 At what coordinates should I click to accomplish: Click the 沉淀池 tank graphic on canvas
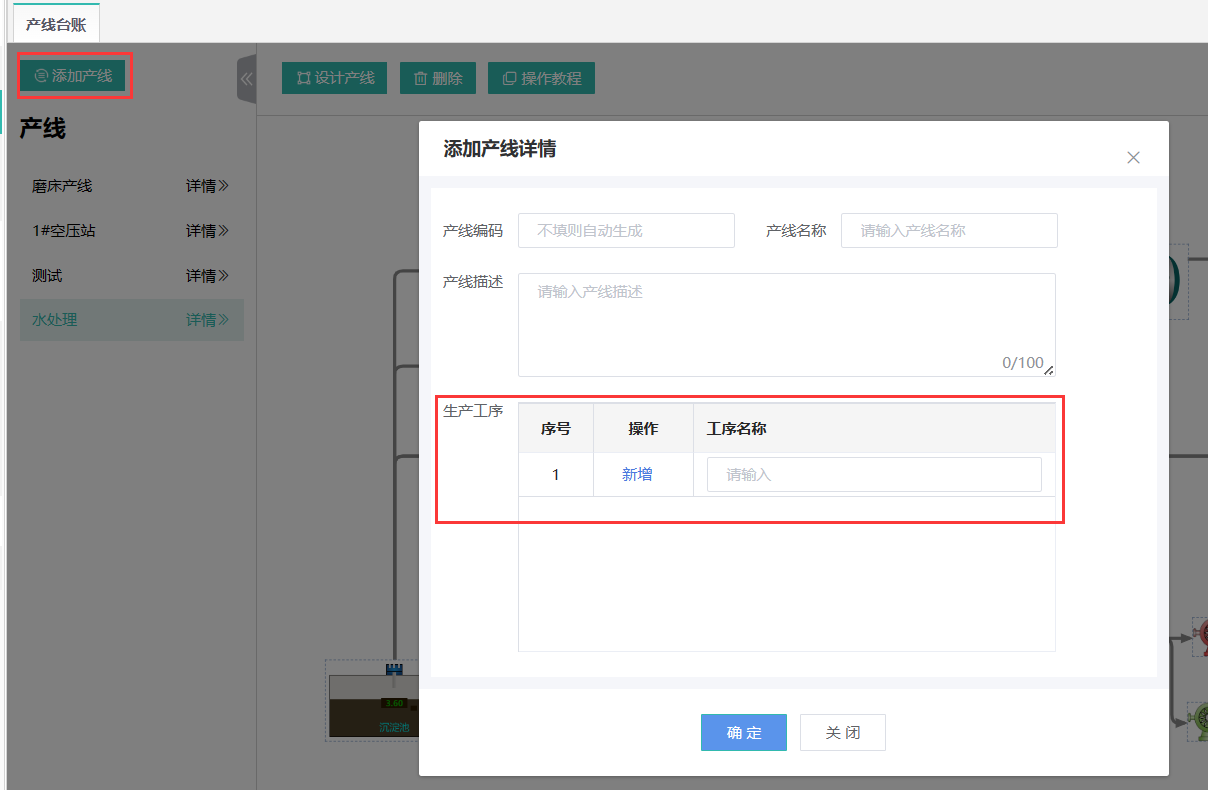tap(374, 706)
